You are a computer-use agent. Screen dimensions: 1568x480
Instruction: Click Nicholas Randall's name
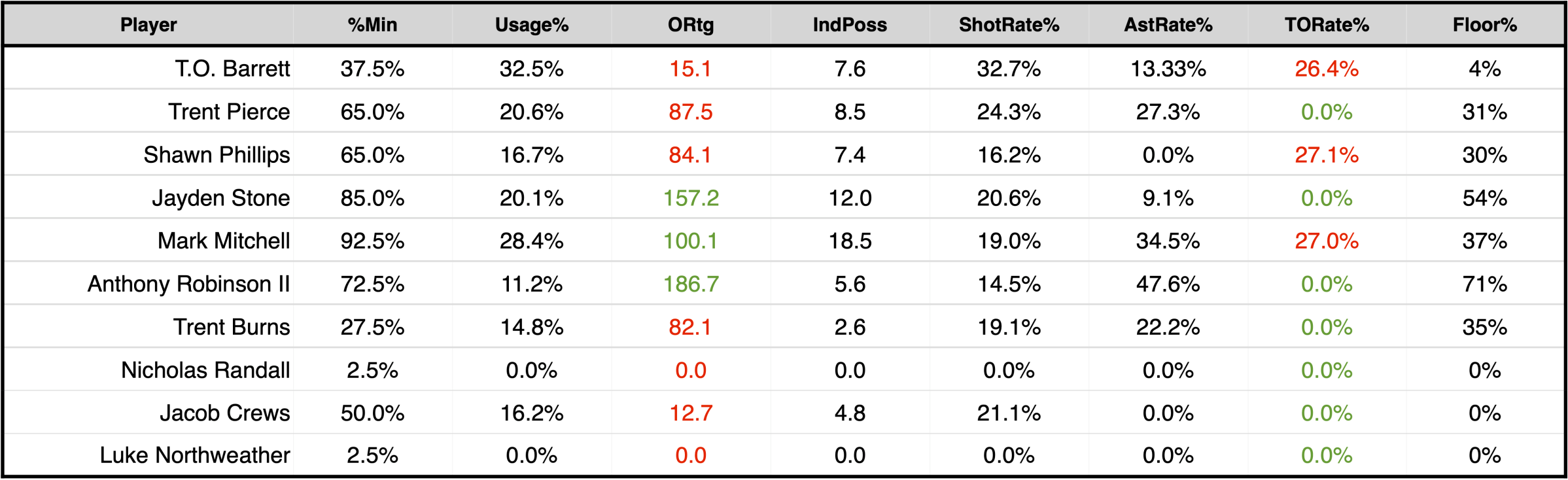tap(205, 370)
